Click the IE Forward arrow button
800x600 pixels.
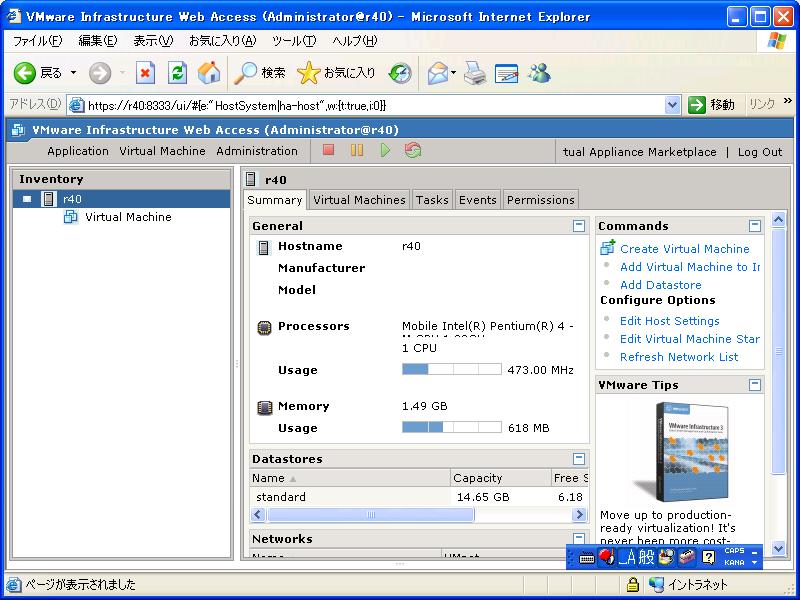99,73
